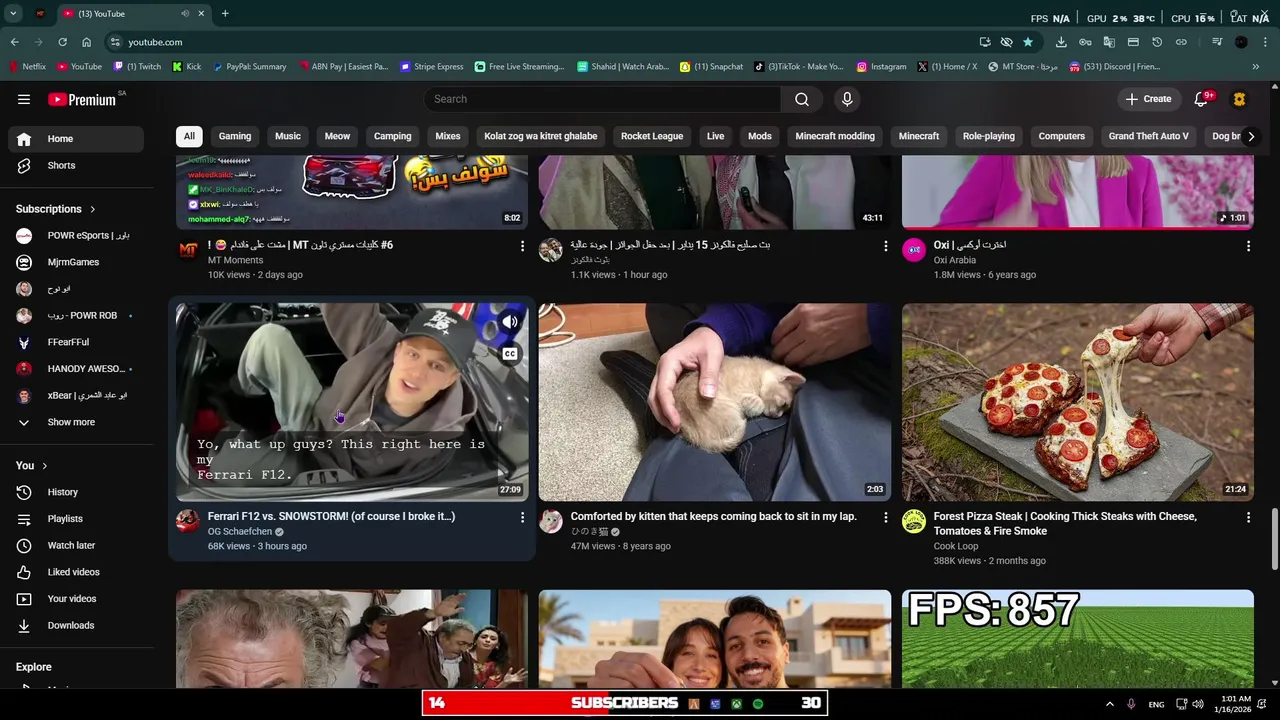Open POWR eSports subscription
This screenshot has width=1280, height=720.
point(76,236)
